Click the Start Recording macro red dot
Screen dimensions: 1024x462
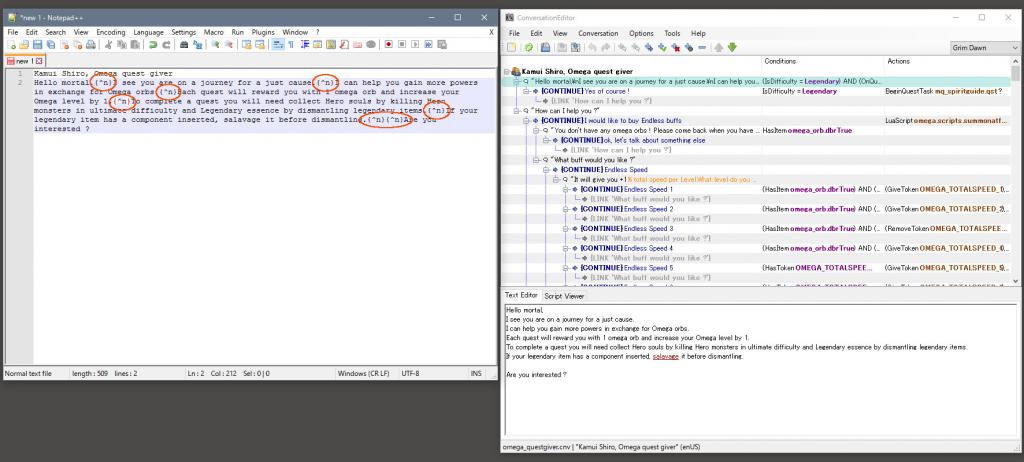(x=389, y=44)
